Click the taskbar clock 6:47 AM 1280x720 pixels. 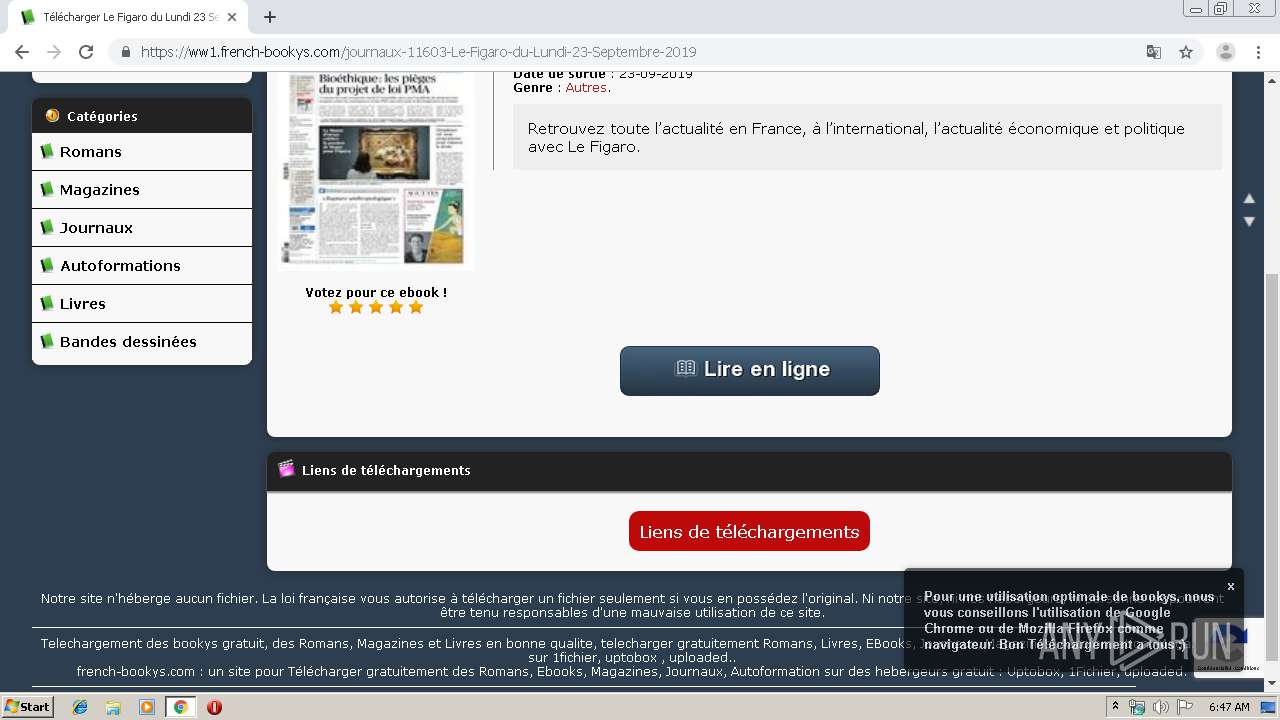point(1229,707)
